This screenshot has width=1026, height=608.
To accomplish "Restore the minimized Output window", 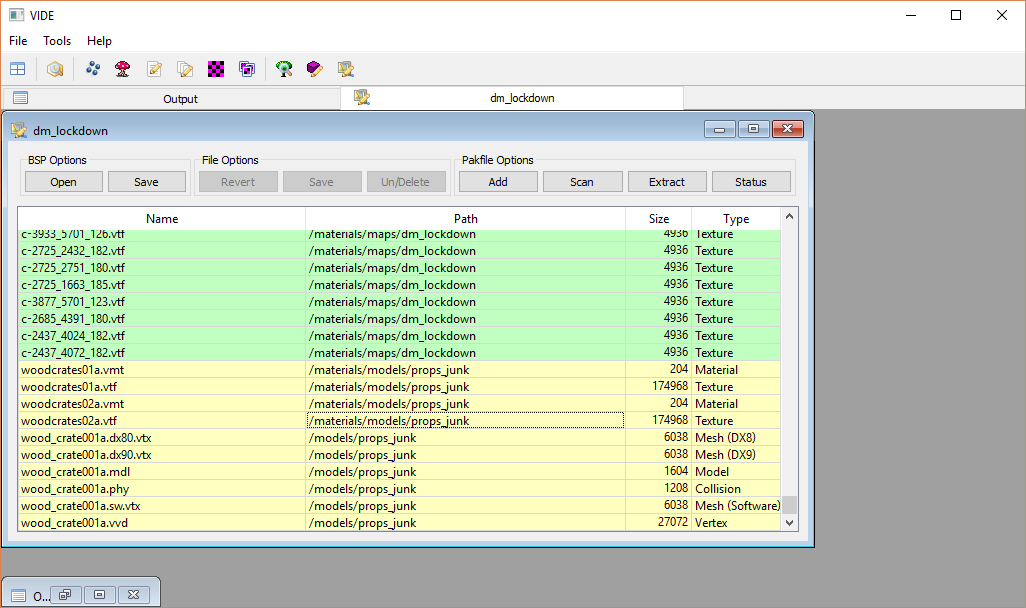I will click(65, 595).
